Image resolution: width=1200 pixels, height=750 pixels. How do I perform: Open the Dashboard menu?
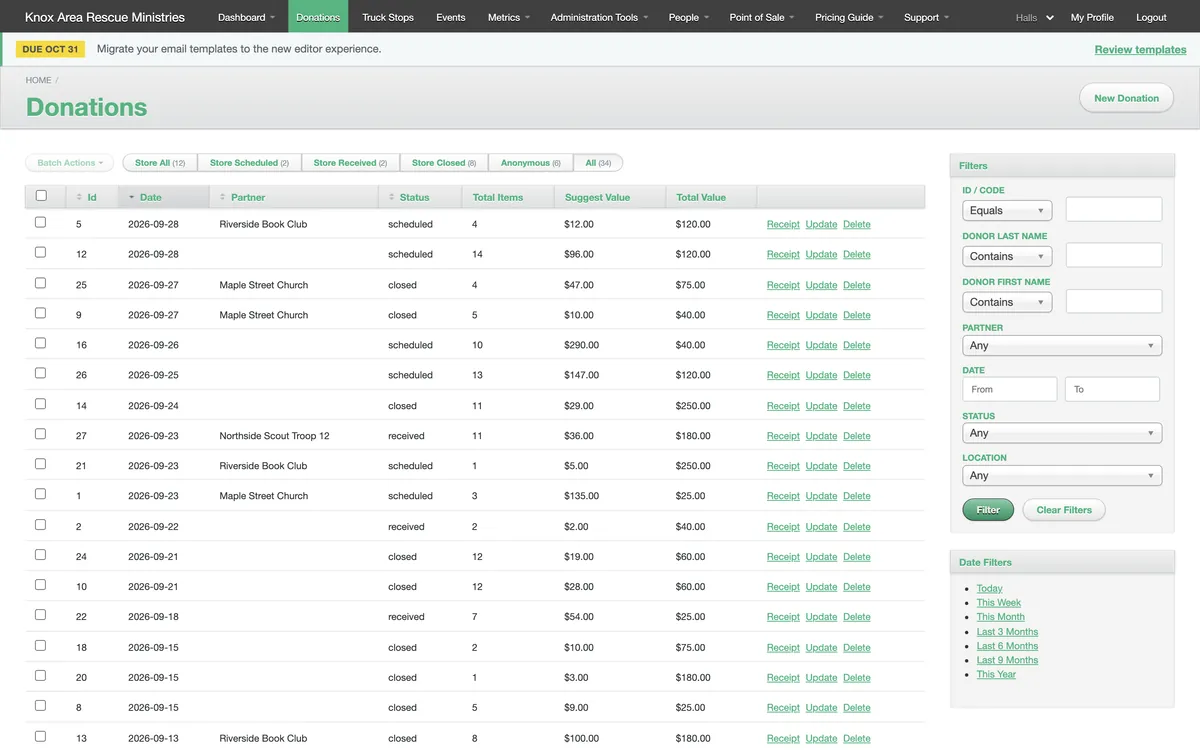point(248,17)
